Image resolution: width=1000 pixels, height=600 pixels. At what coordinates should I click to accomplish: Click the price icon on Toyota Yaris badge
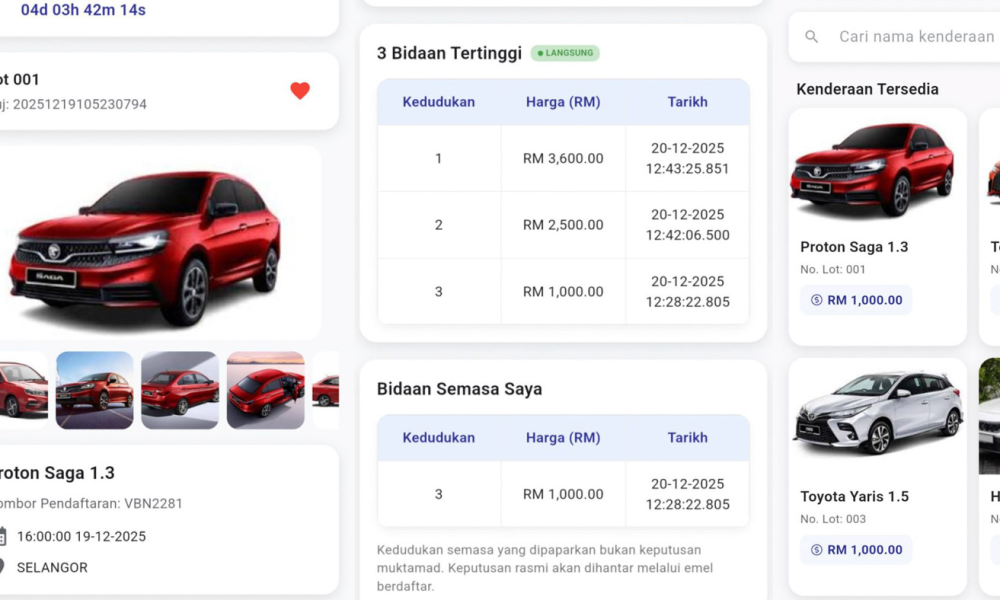[x=816, y=550]
